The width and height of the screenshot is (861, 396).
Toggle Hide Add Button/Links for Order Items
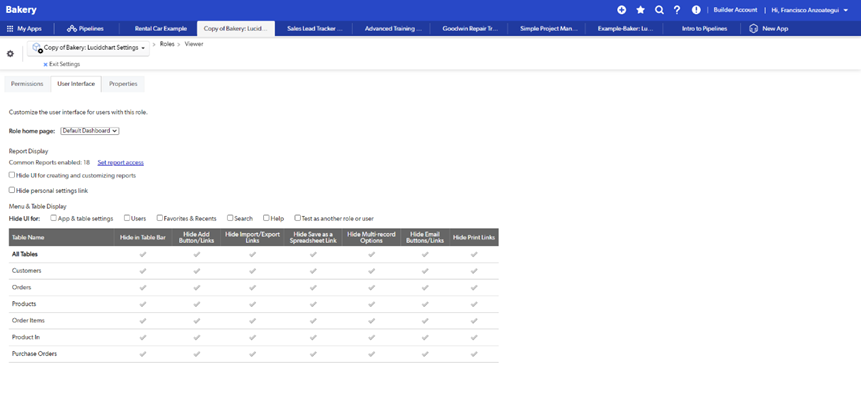click(x=197, y=321)
